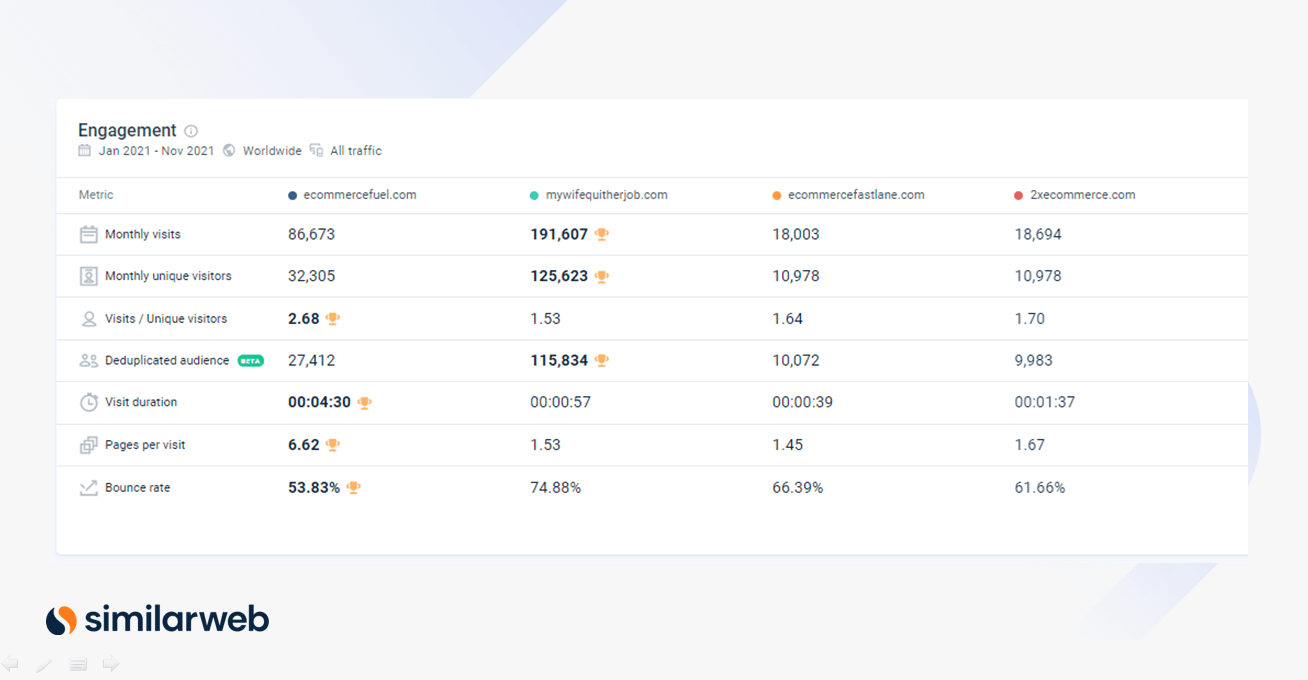Click the Visit duration clock icon
This screenshot has width=1308, height=680.
88,402
